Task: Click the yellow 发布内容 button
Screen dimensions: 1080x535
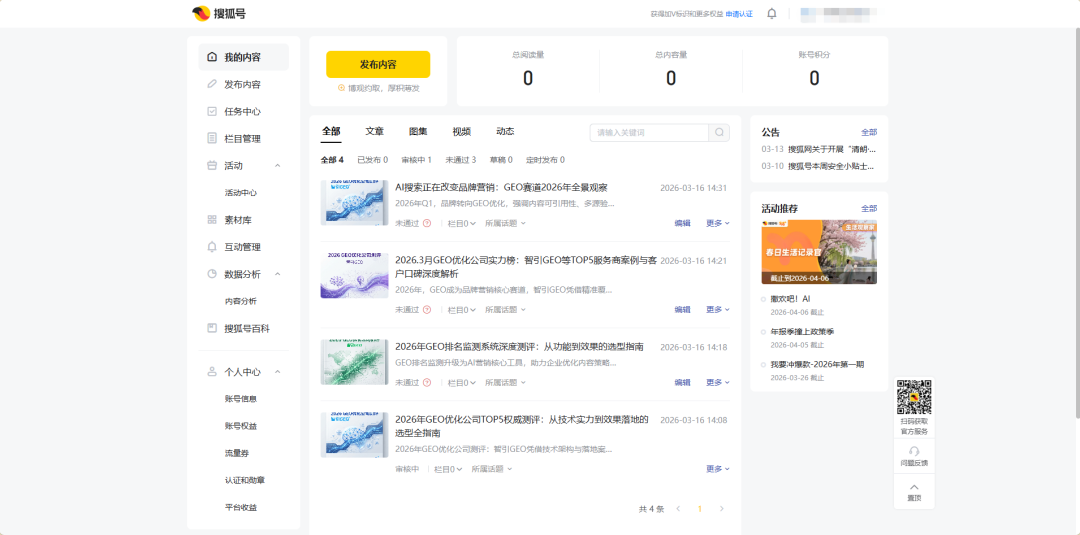Action: 378,65
